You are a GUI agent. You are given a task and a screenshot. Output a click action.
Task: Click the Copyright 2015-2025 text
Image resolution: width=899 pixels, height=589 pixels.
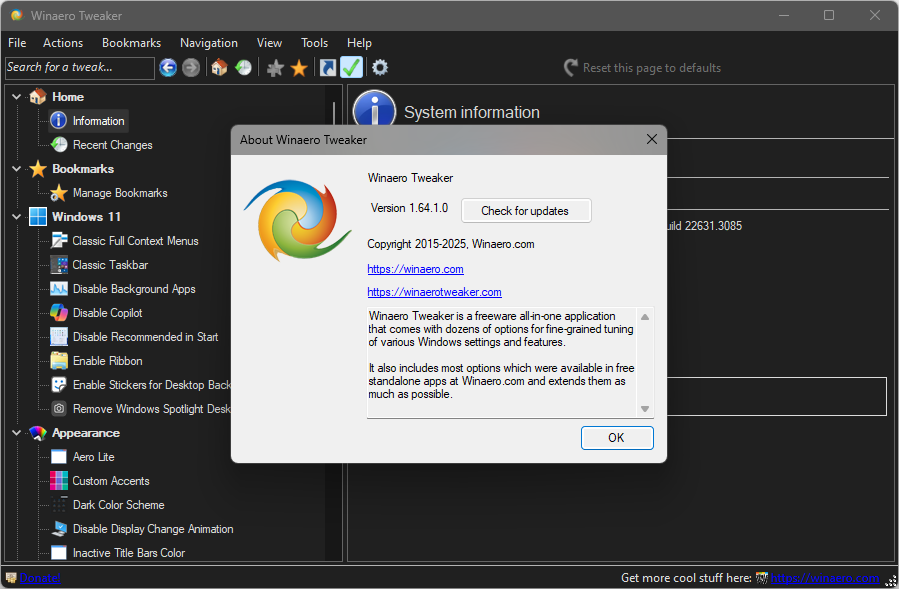coord(451,244)
